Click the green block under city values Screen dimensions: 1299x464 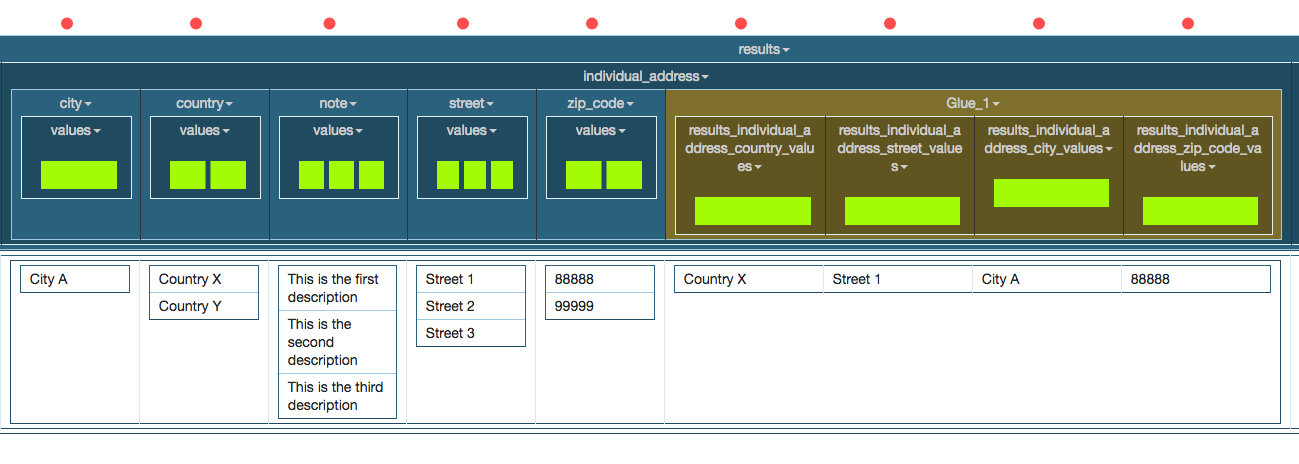tap(79, 175)
